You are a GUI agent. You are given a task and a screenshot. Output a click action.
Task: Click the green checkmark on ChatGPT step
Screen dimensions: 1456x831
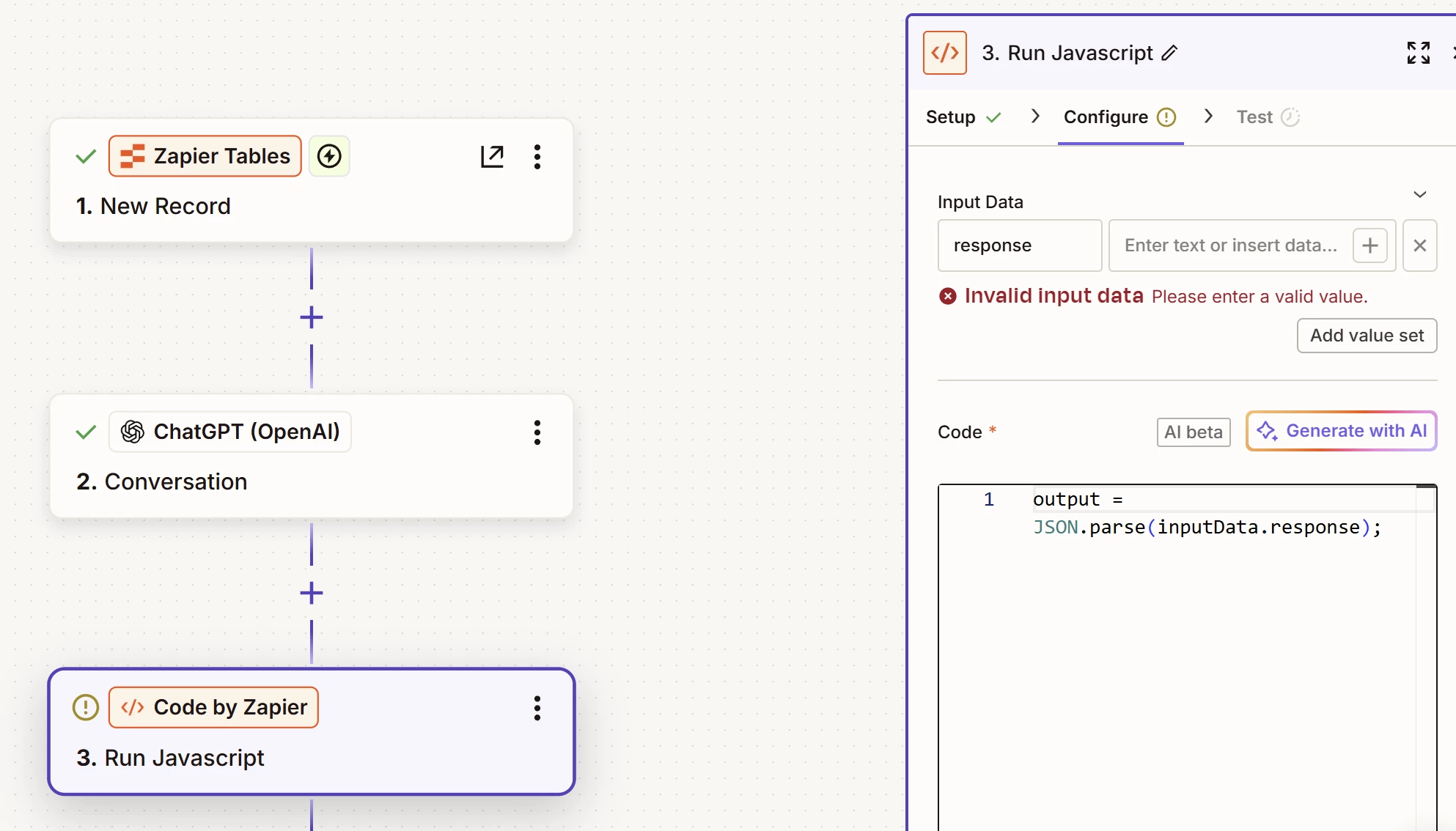(86, 432)
